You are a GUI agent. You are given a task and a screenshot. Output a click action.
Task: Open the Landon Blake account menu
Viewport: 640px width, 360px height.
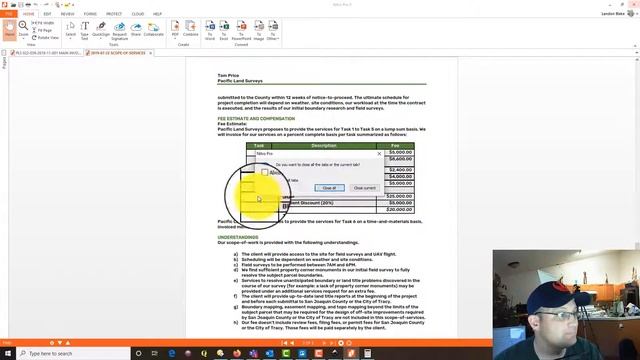(x=620, y=13)
